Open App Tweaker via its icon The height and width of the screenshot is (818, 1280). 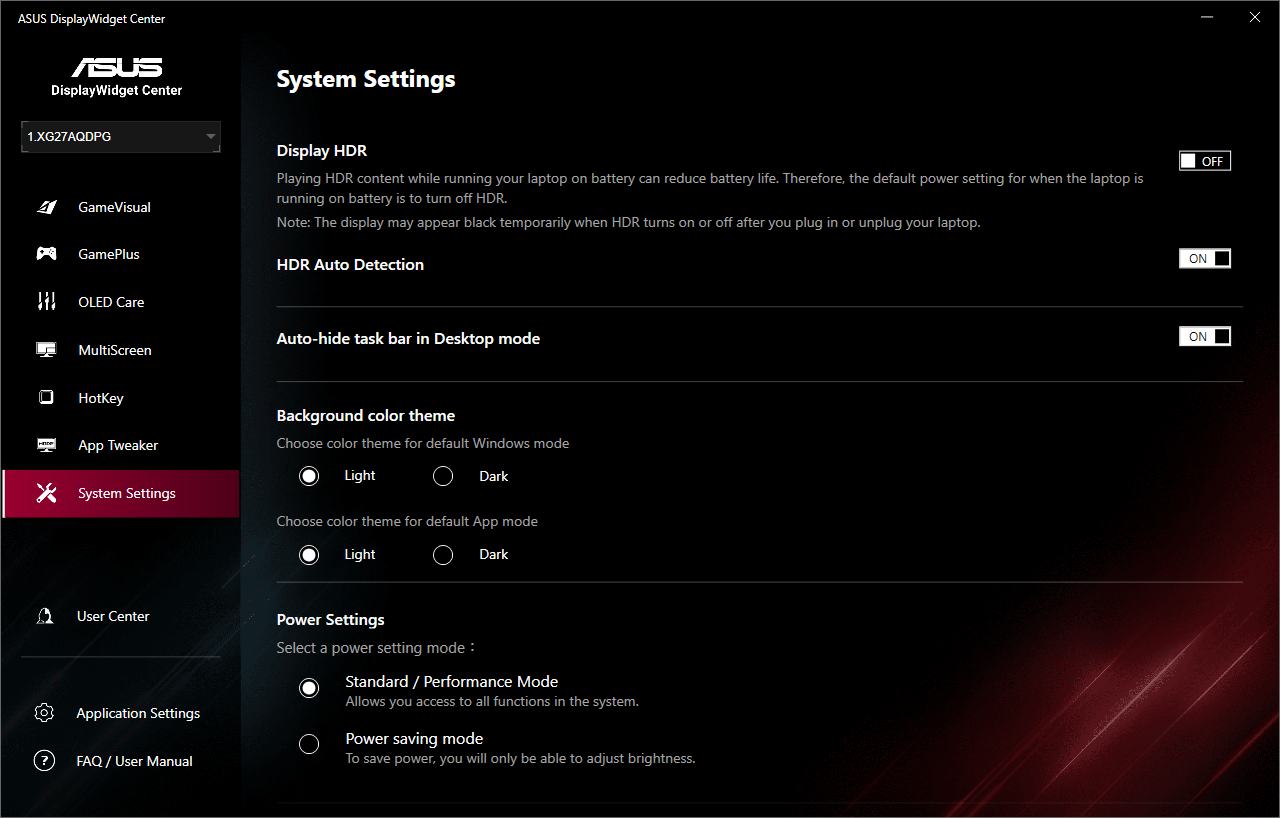pyautogui.click(x=46, y=445)
